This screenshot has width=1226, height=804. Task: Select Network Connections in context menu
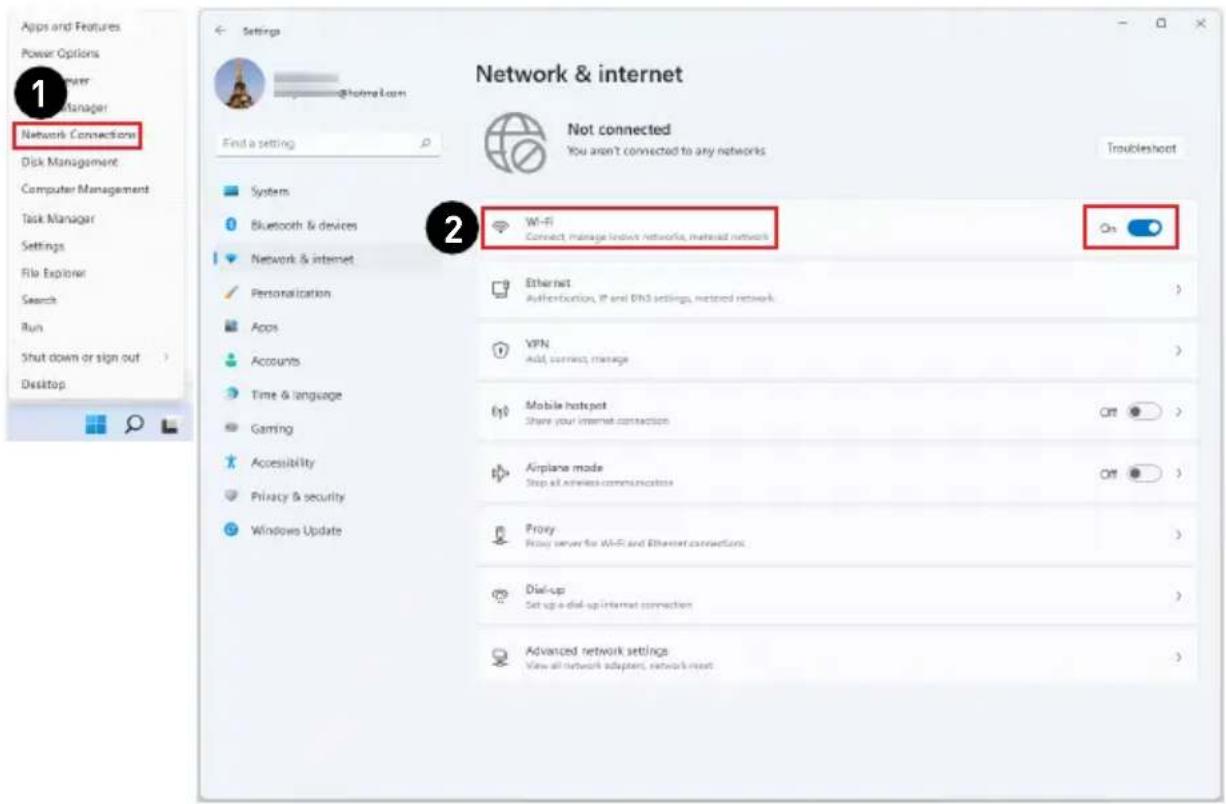[x=78, y=134]
